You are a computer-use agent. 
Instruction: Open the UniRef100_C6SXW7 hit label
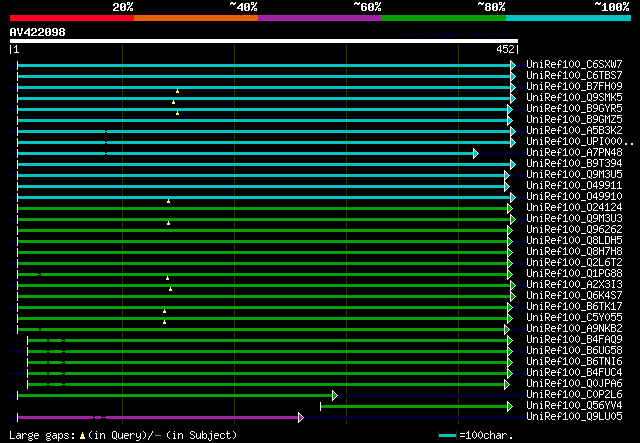click(573, 65)
